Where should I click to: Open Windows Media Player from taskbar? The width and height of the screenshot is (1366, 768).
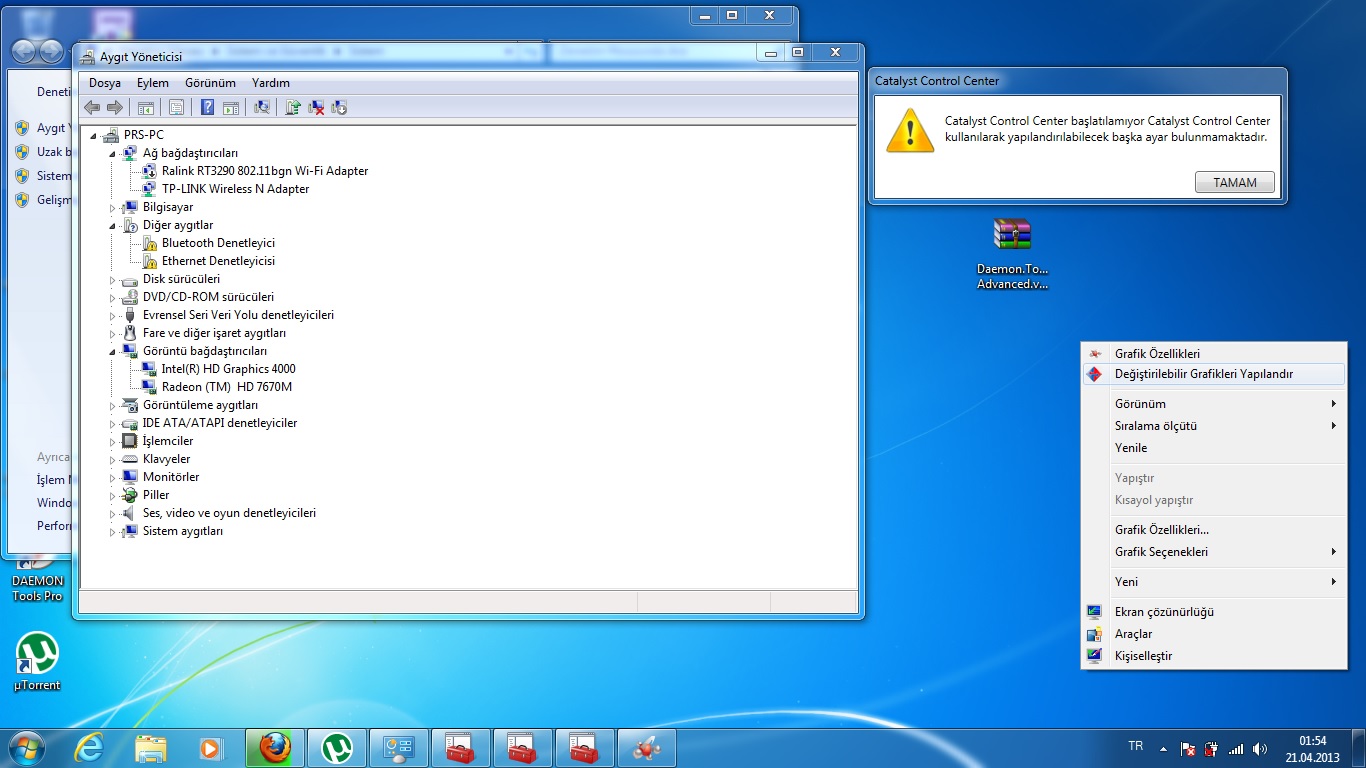(210, 747)
